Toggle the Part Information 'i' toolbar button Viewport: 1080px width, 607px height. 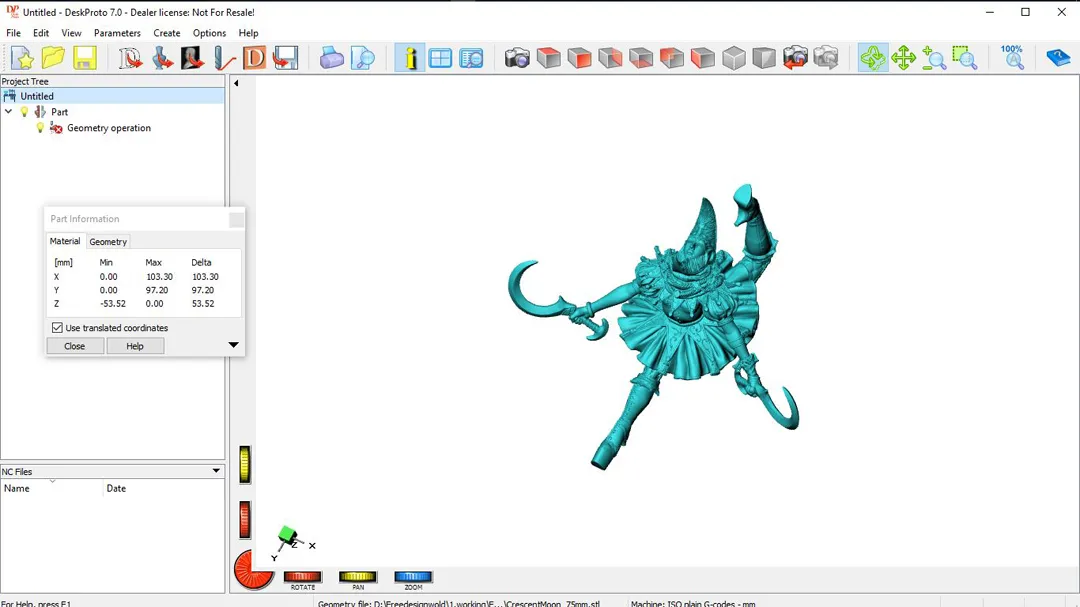410,58
